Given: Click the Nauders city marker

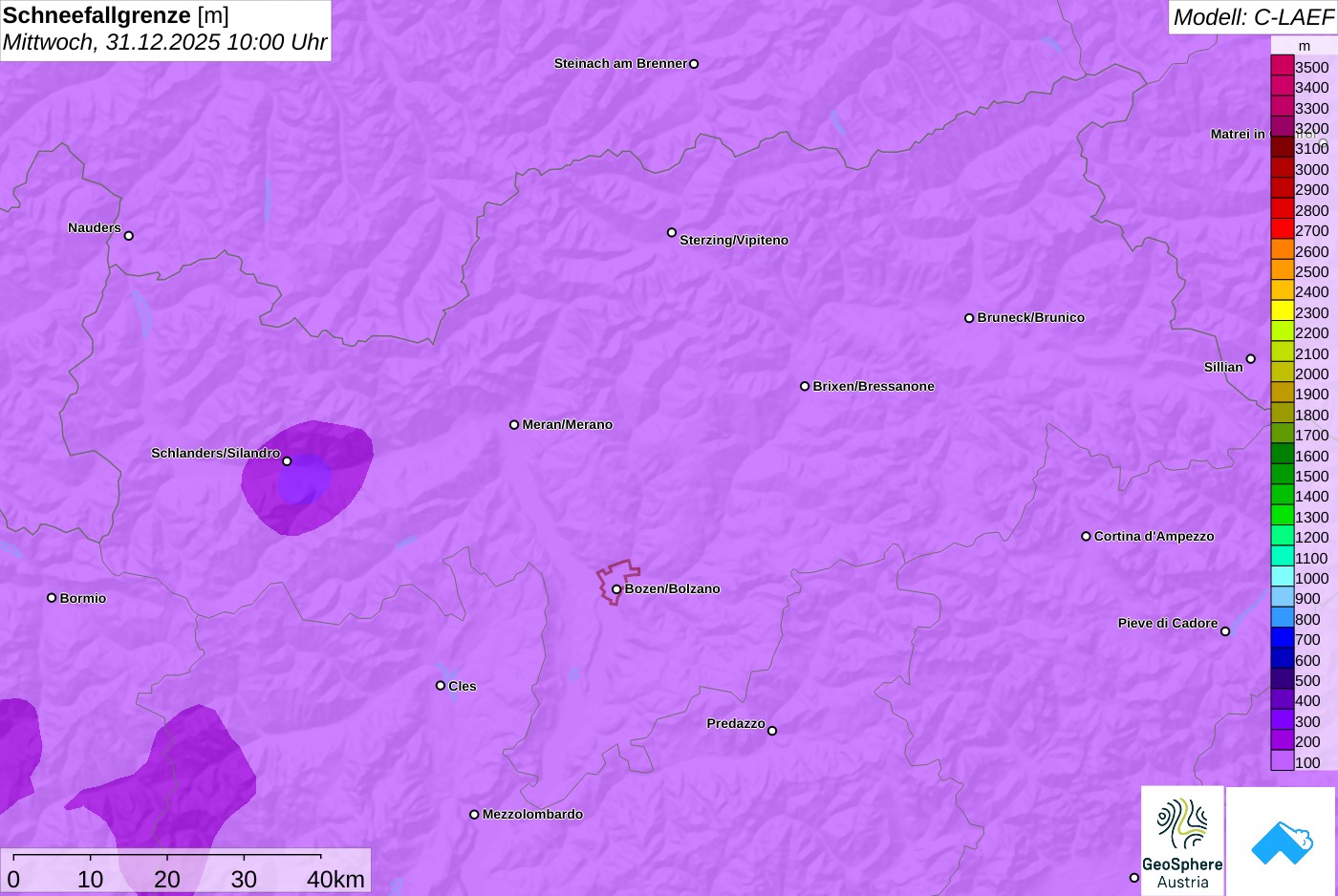Looking at the screenshot, I should [129, 235].
